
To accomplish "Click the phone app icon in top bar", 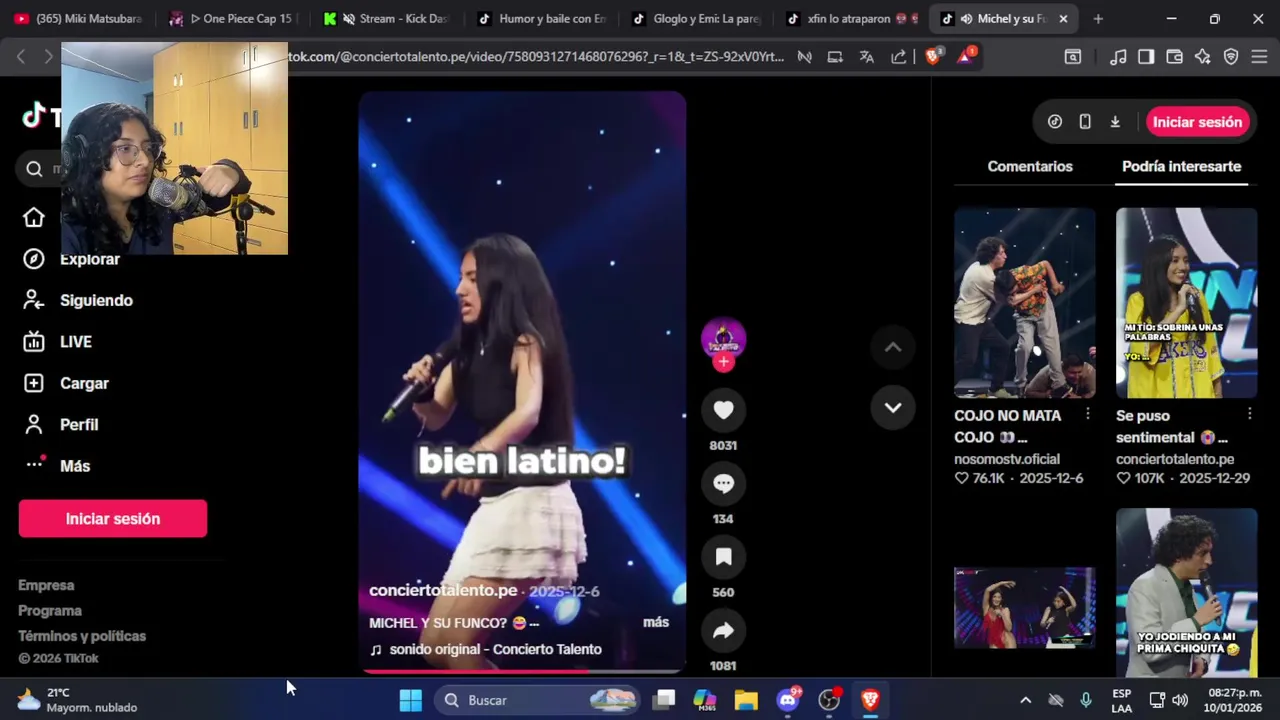I will click(x=1085, y=122).
